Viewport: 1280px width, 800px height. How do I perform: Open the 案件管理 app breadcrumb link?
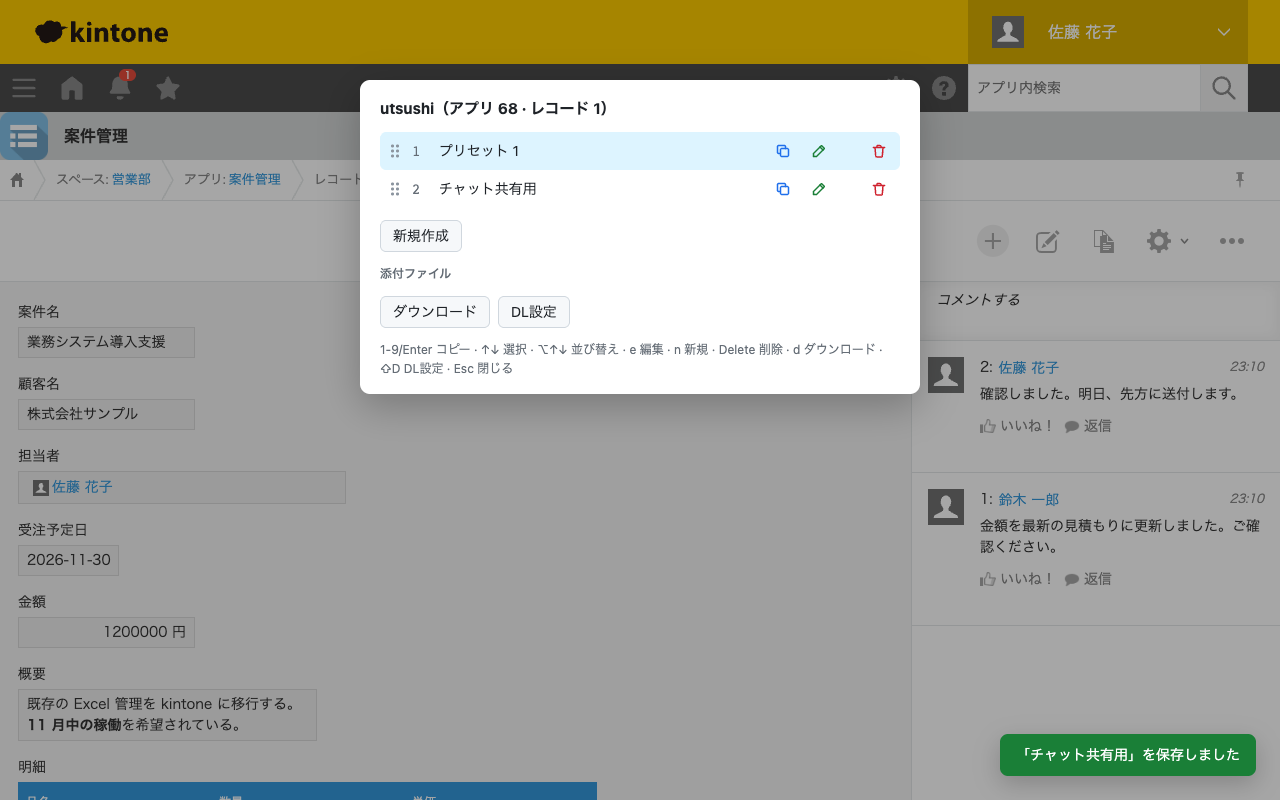click(x=255, y=180)
